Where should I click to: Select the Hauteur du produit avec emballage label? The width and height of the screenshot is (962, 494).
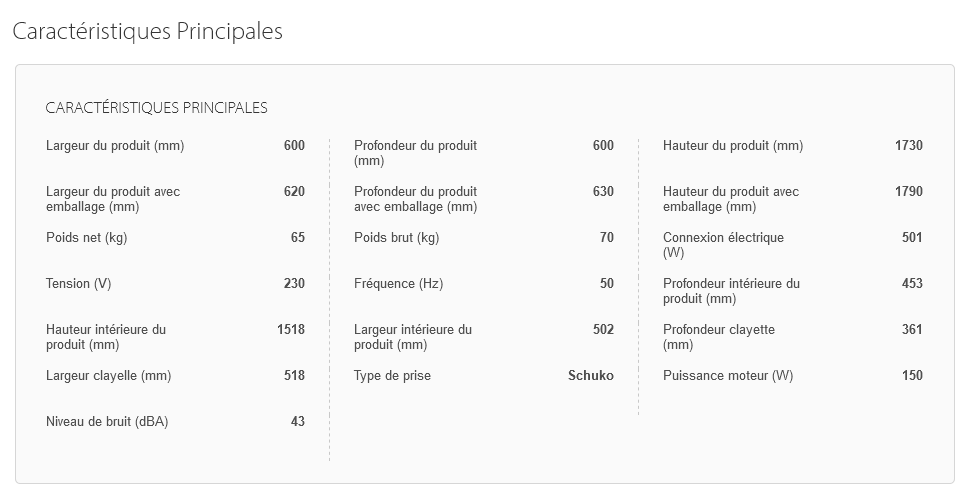coord(731,199)
